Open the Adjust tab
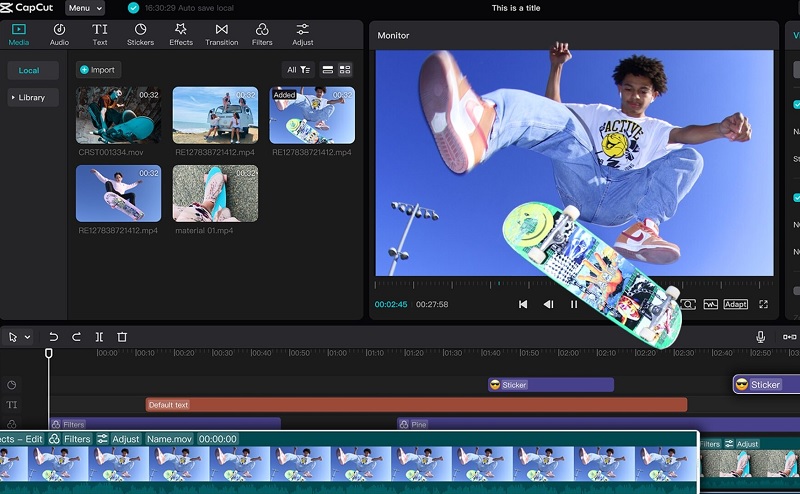 click(x=303, y=35)
